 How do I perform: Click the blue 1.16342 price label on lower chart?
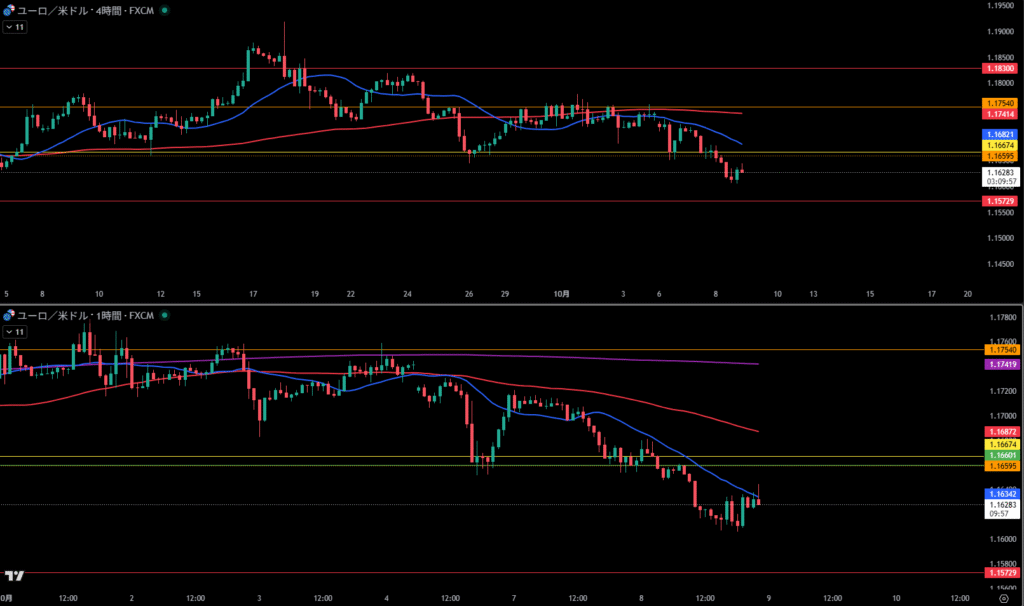pyautogui.click(x=1000, y=494)
